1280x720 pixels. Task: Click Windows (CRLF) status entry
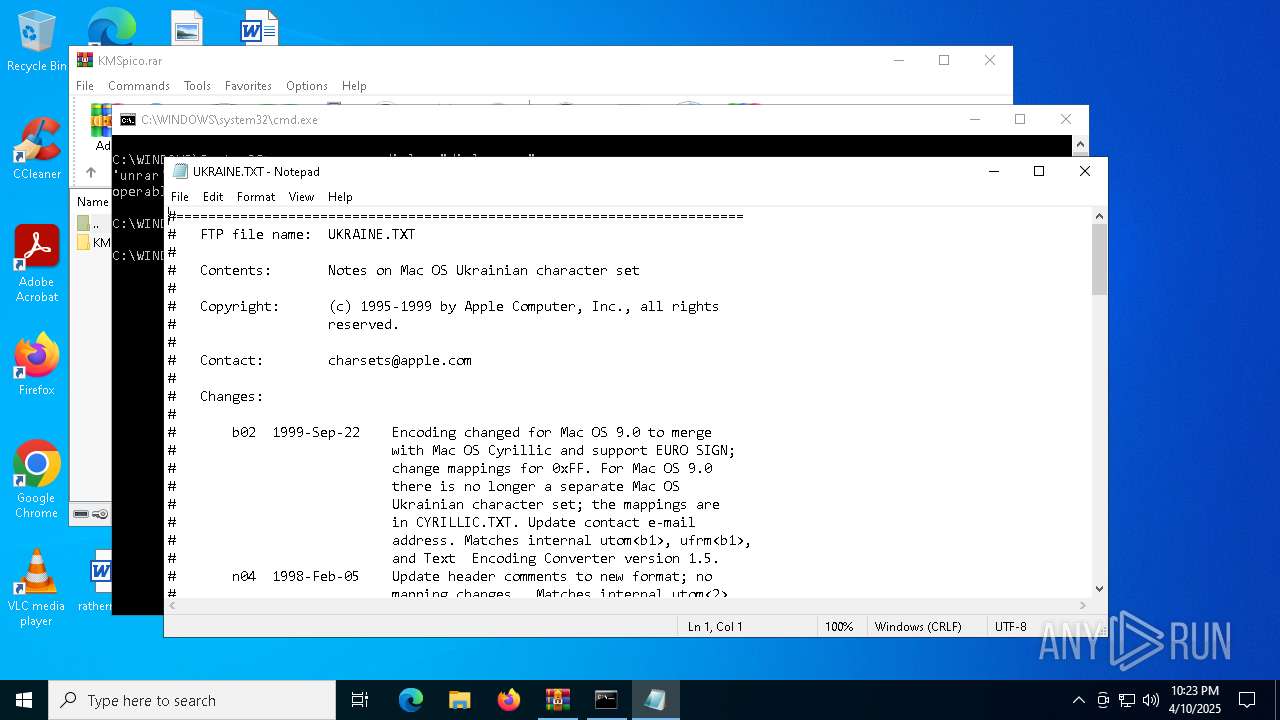pos(918,627)
